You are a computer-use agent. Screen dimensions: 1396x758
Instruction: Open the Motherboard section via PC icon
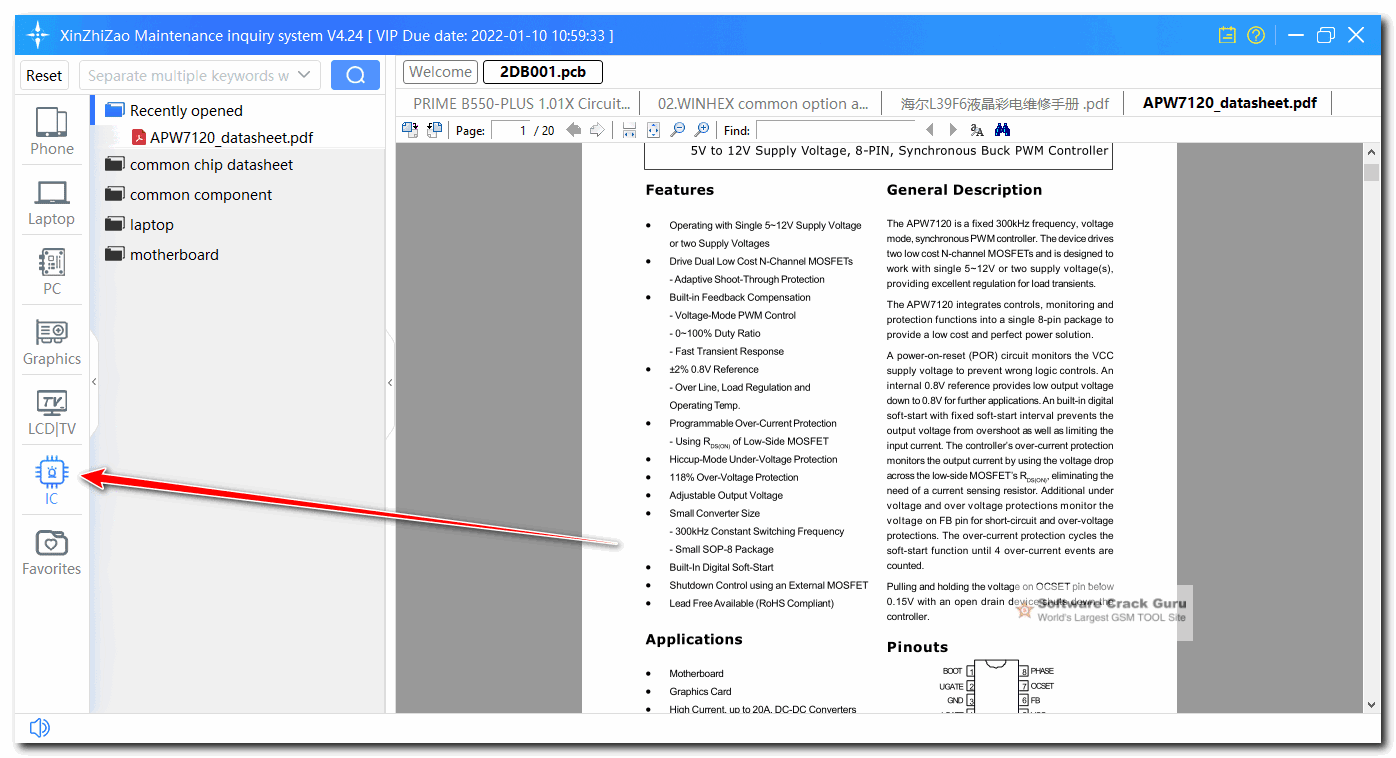(x=51, y=270)
